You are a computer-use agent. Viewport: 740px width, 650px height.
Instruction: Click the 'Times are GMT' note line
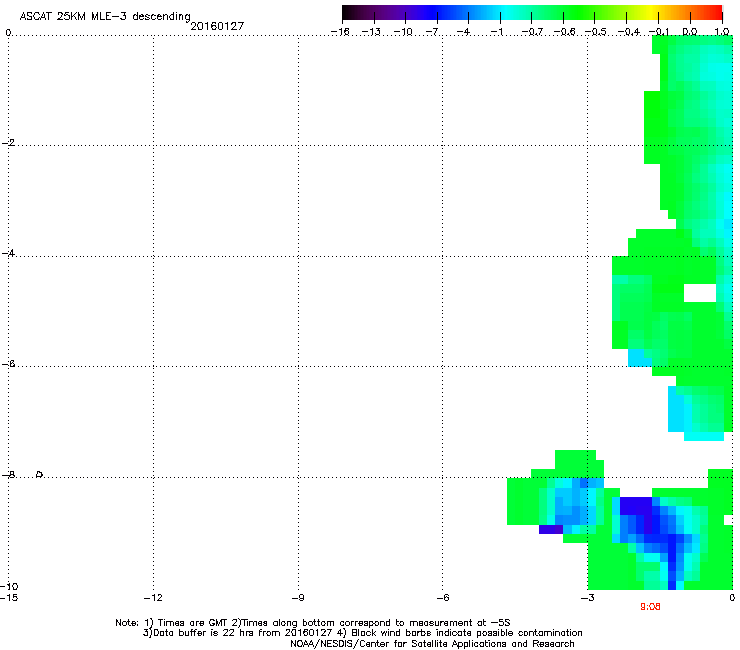click(312, 623)
